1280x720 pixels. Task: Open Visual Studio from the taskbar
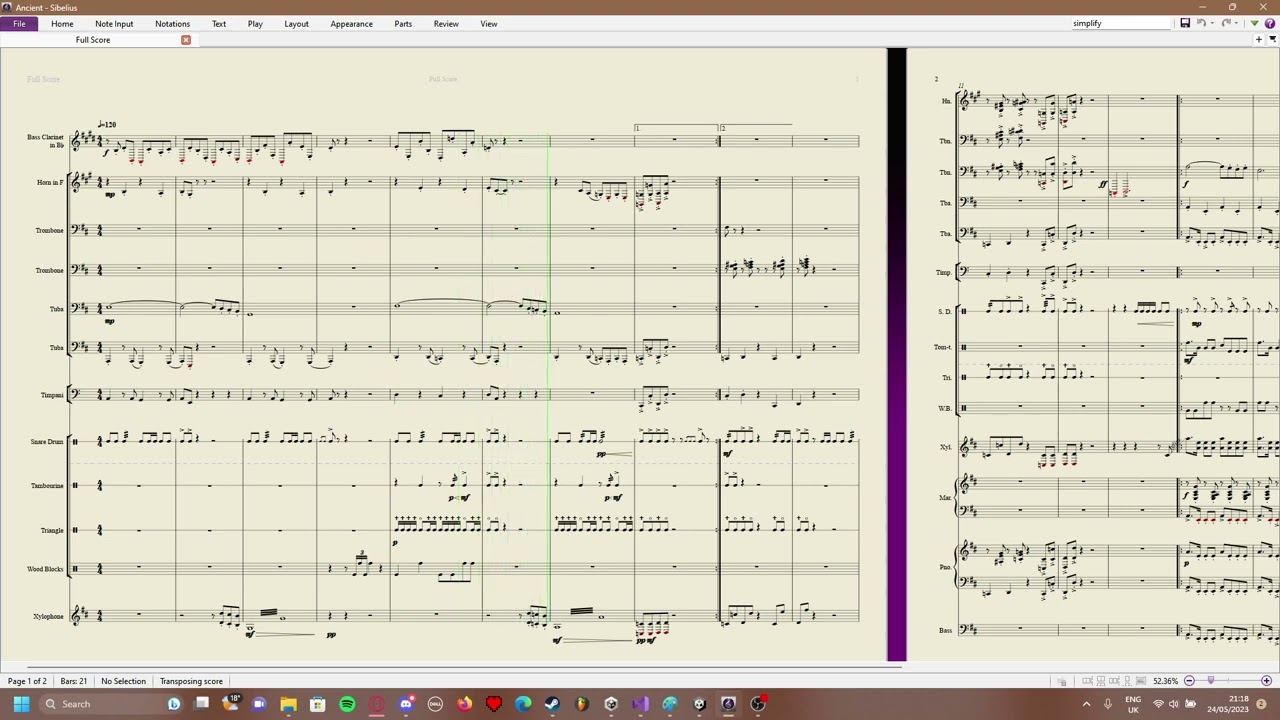(x=640, y=704)
